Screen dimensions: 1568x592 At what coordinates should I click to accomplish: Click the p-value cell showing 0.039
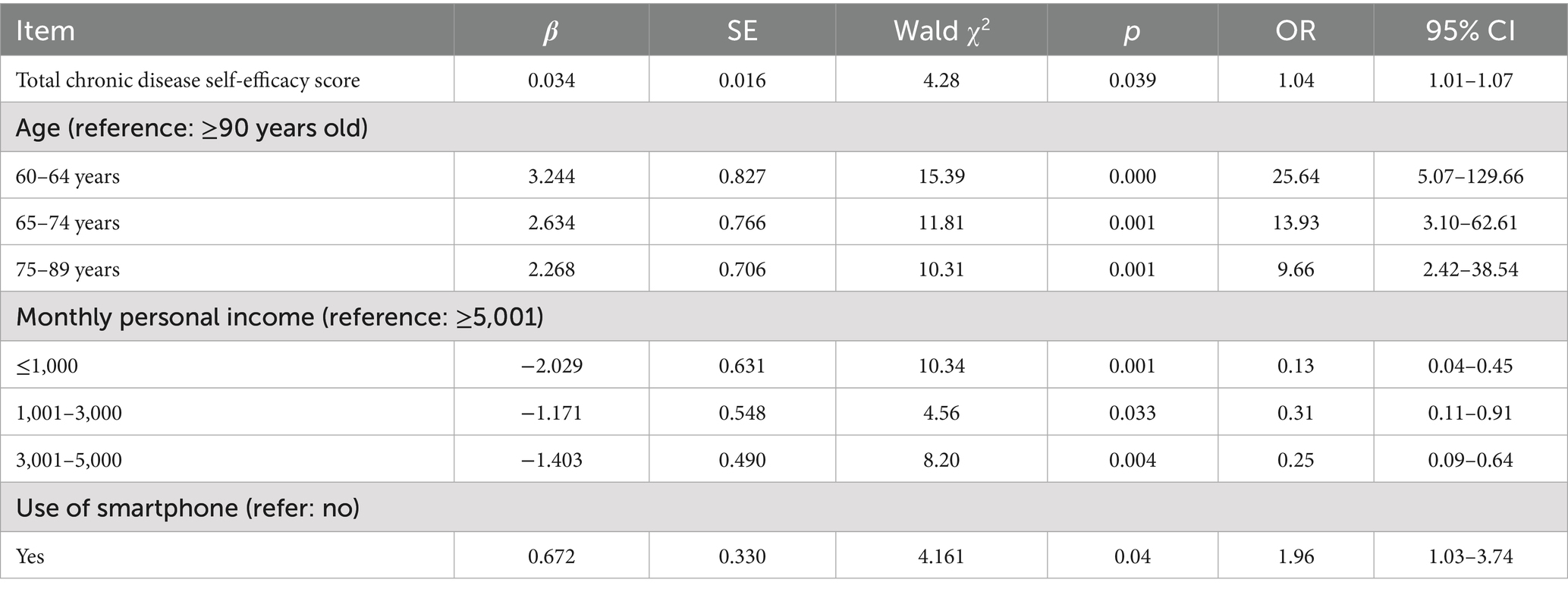1132,80
